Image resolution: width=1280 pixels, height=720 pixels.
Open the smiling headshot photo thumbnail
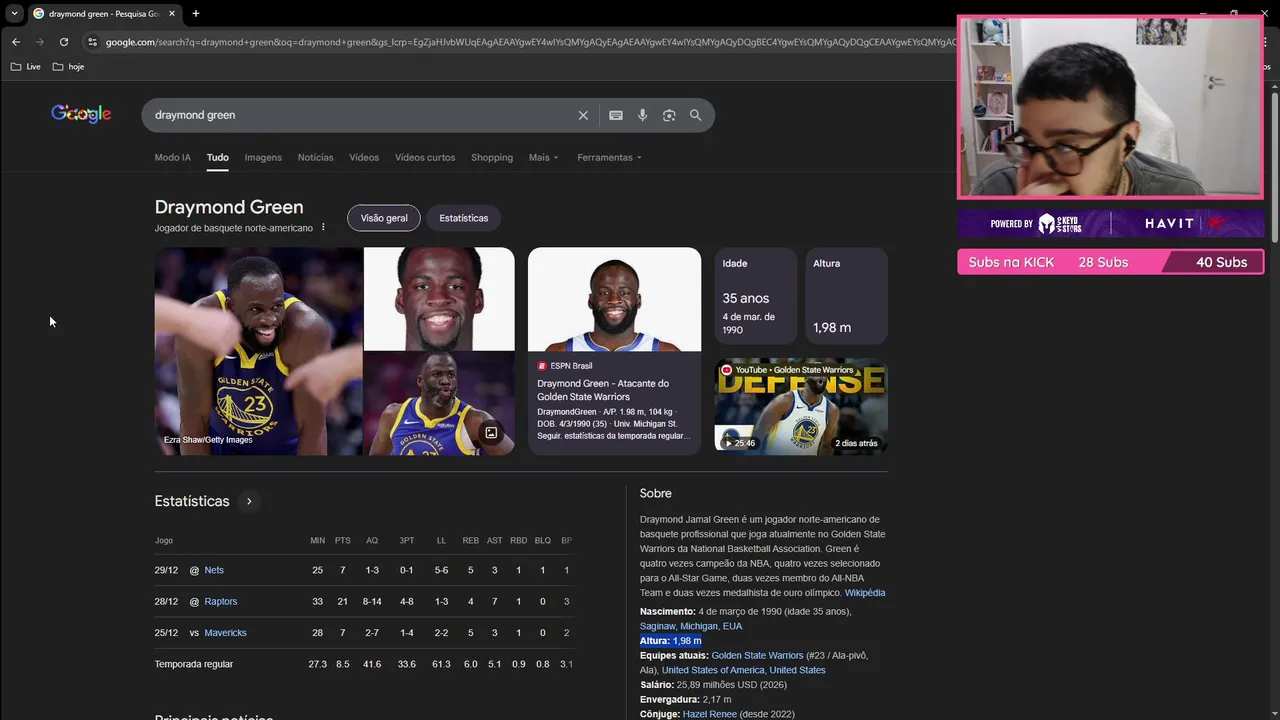[x=439, y=298]
